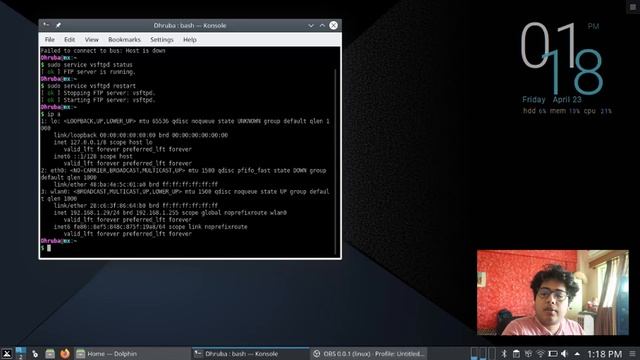Click the Konsole title text 'Dhruba : bash — Konsole'
640x360 pixels.
(x=190, y=25)
